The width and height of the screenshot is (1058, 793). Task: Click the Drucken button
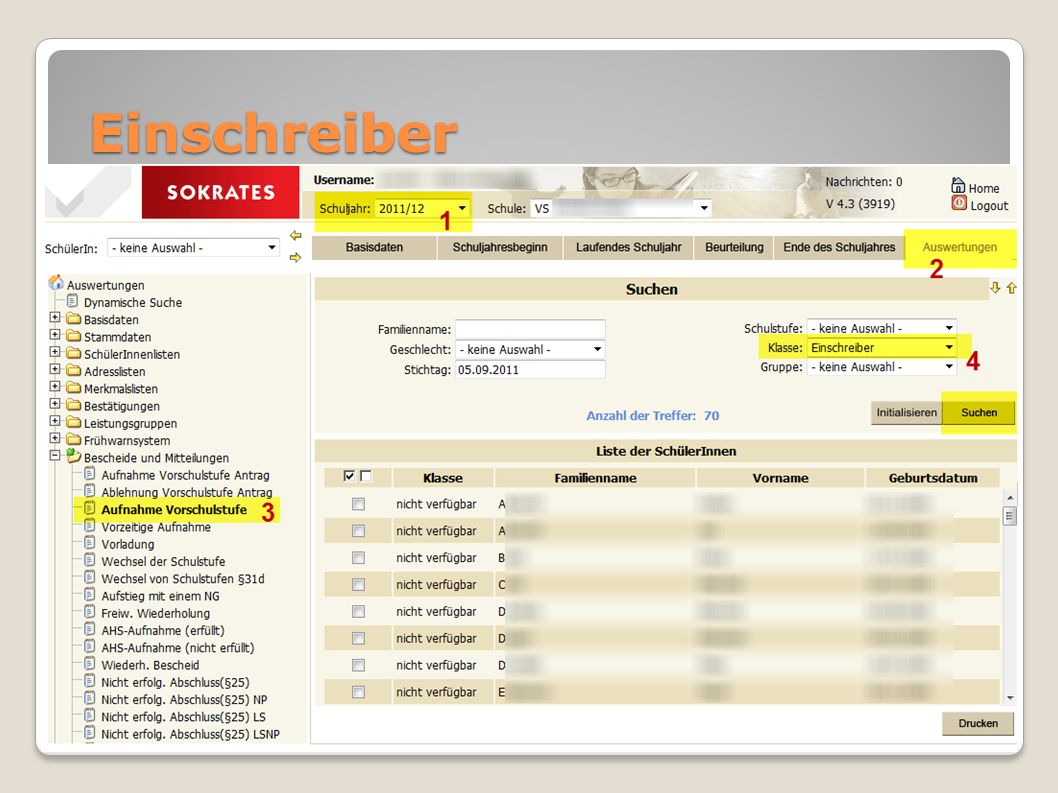[x=978, y=723]
